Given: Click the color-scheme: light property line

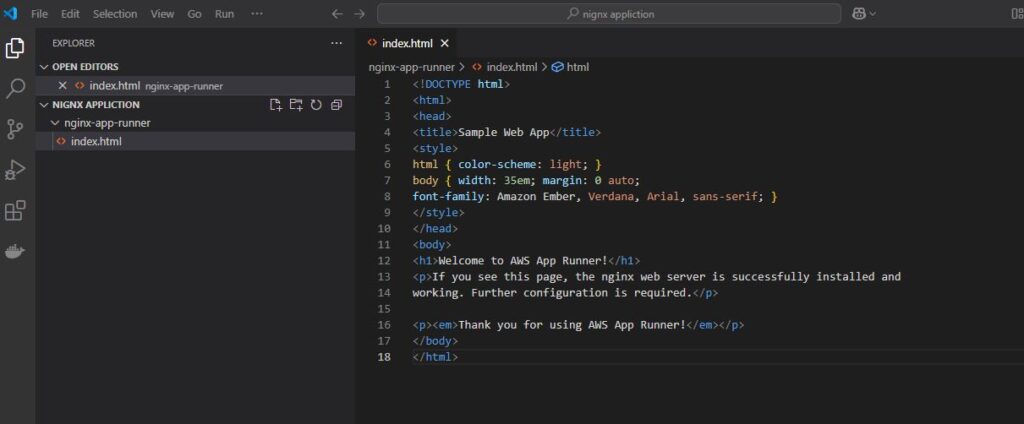Looking at the screenshot, I should 507,164.
